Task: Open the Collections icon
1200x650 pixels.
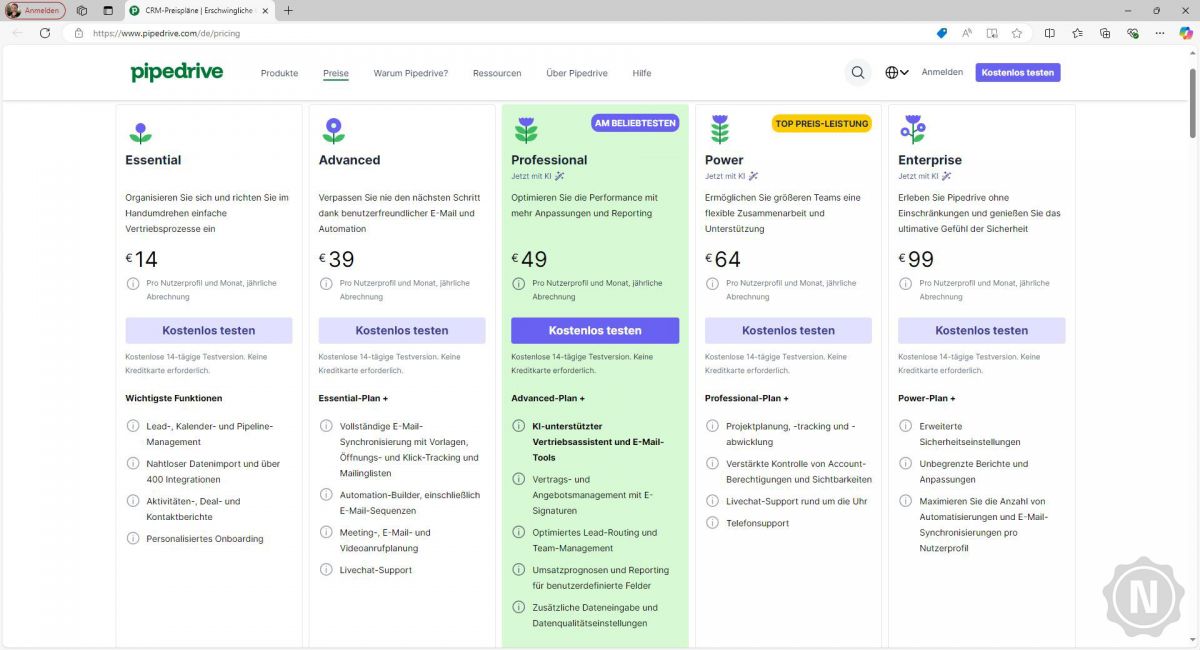Action: click(x=1105, y=33)
